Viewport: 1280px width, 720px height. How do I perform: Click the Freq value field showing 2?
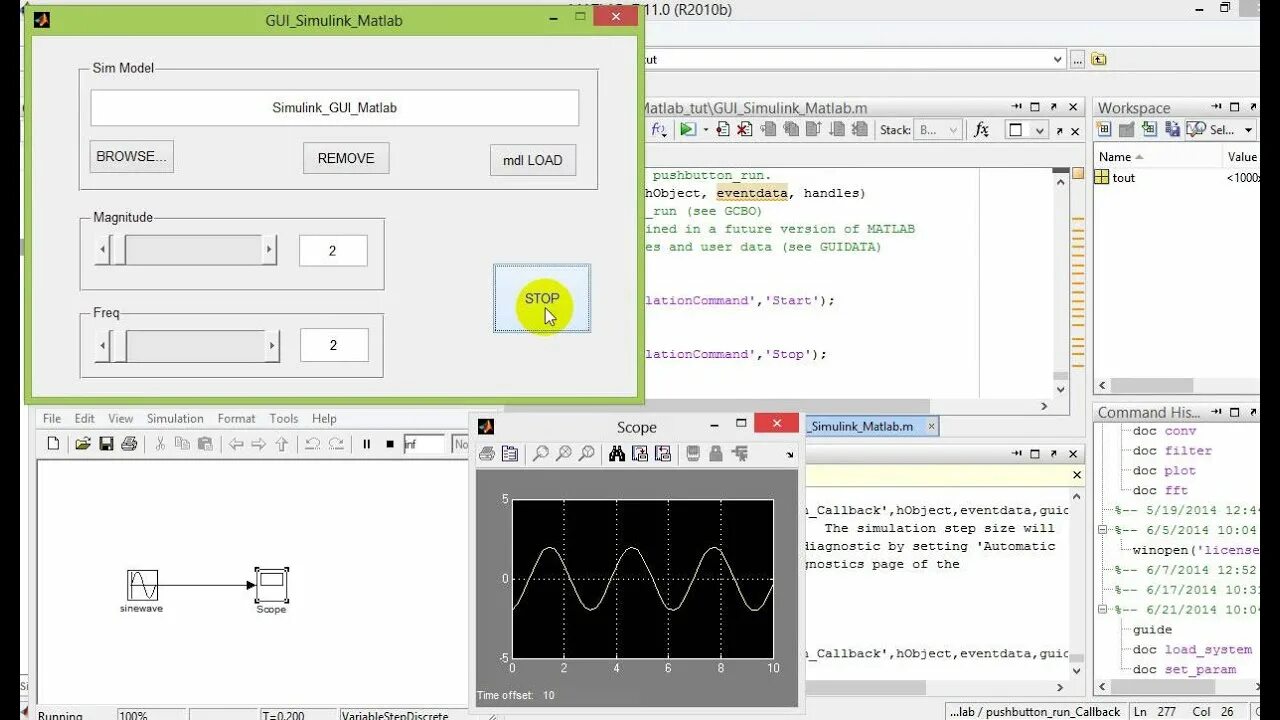coord(334,345)
